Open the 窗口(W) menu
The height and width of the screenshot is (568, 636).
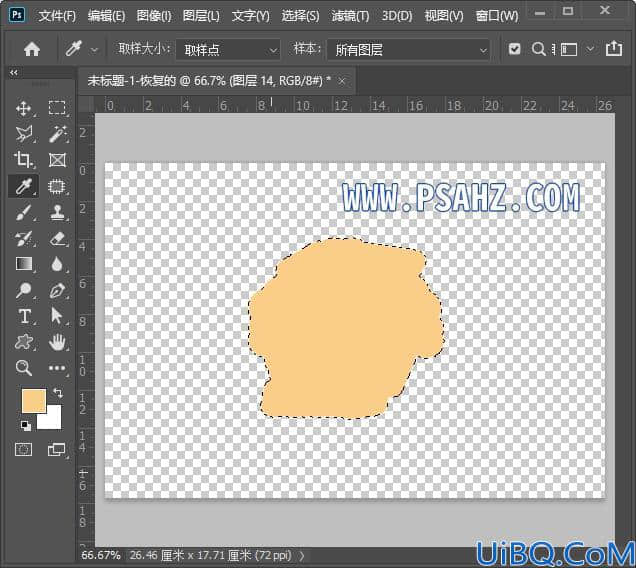click(x=497, y=16)
